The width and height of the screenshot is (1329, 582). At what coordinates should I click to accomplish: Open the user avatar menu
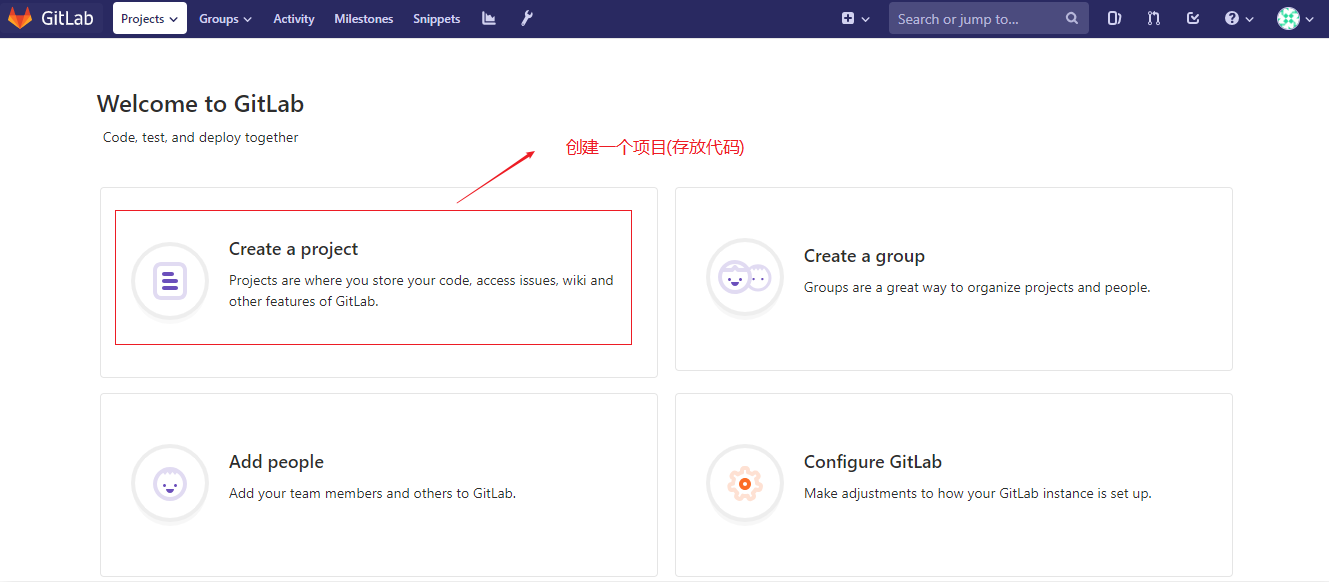1295,19
